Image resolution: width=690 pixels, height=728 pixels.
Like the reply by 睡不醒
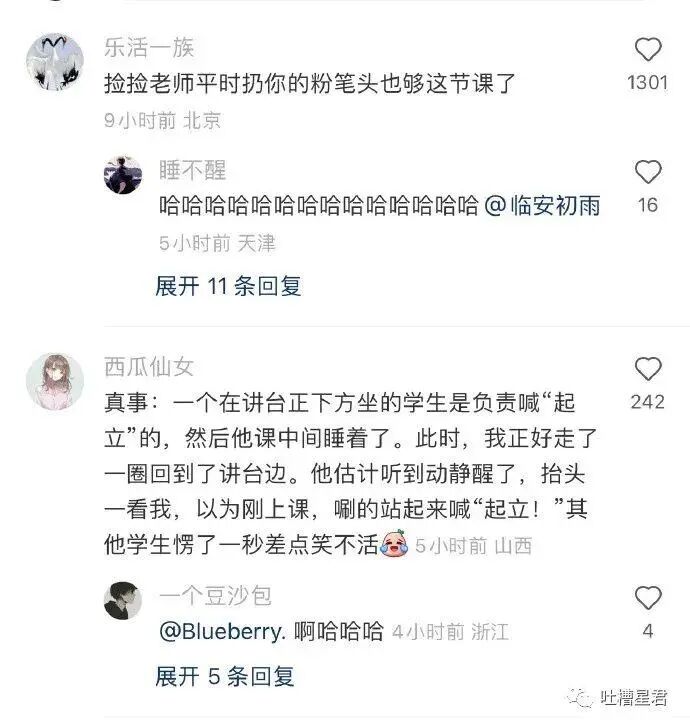click(647, 172)
